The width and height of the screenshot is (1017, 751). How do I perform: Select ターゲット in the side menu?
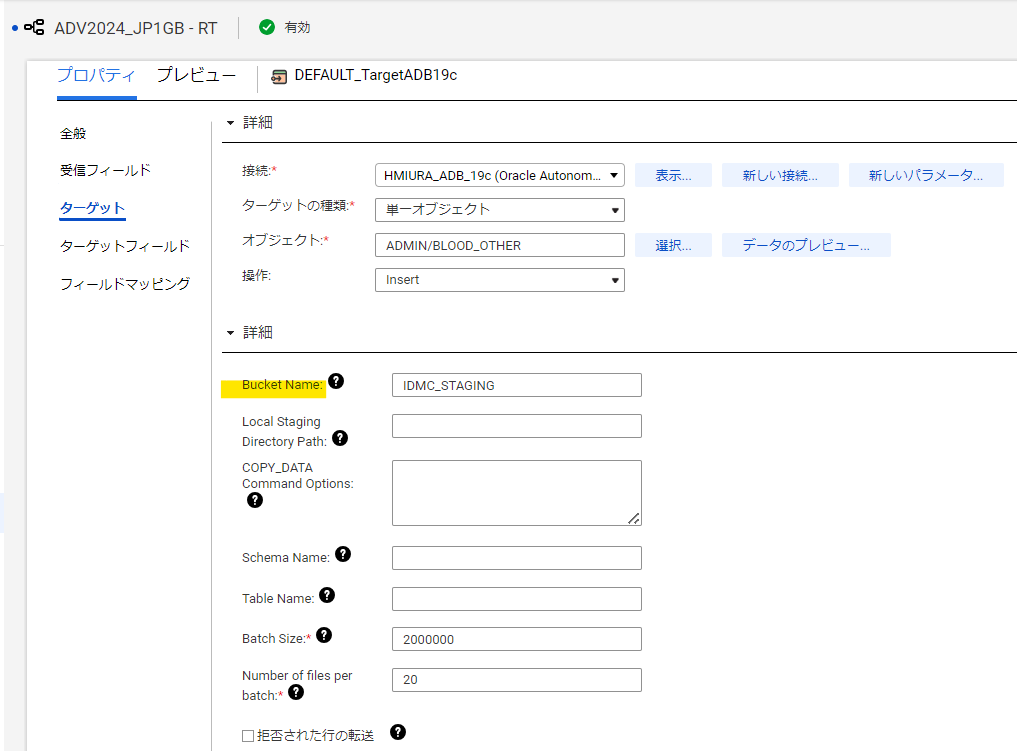pos(92,208)
